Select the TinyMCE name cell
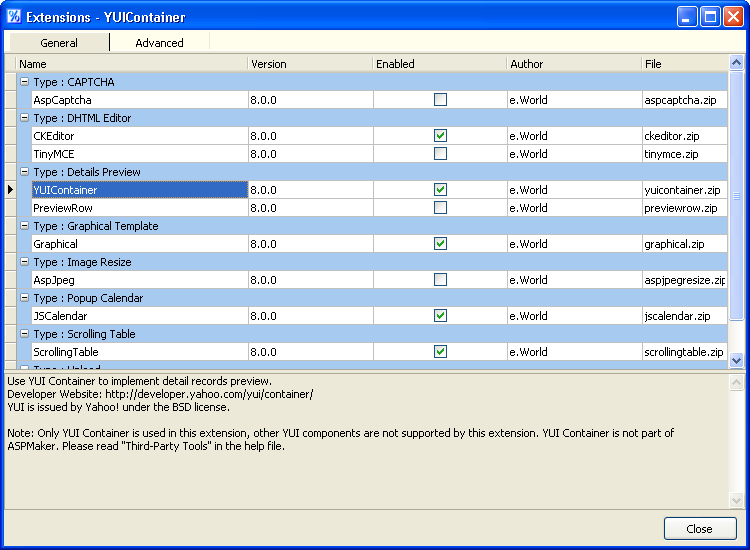 (140, 154)
